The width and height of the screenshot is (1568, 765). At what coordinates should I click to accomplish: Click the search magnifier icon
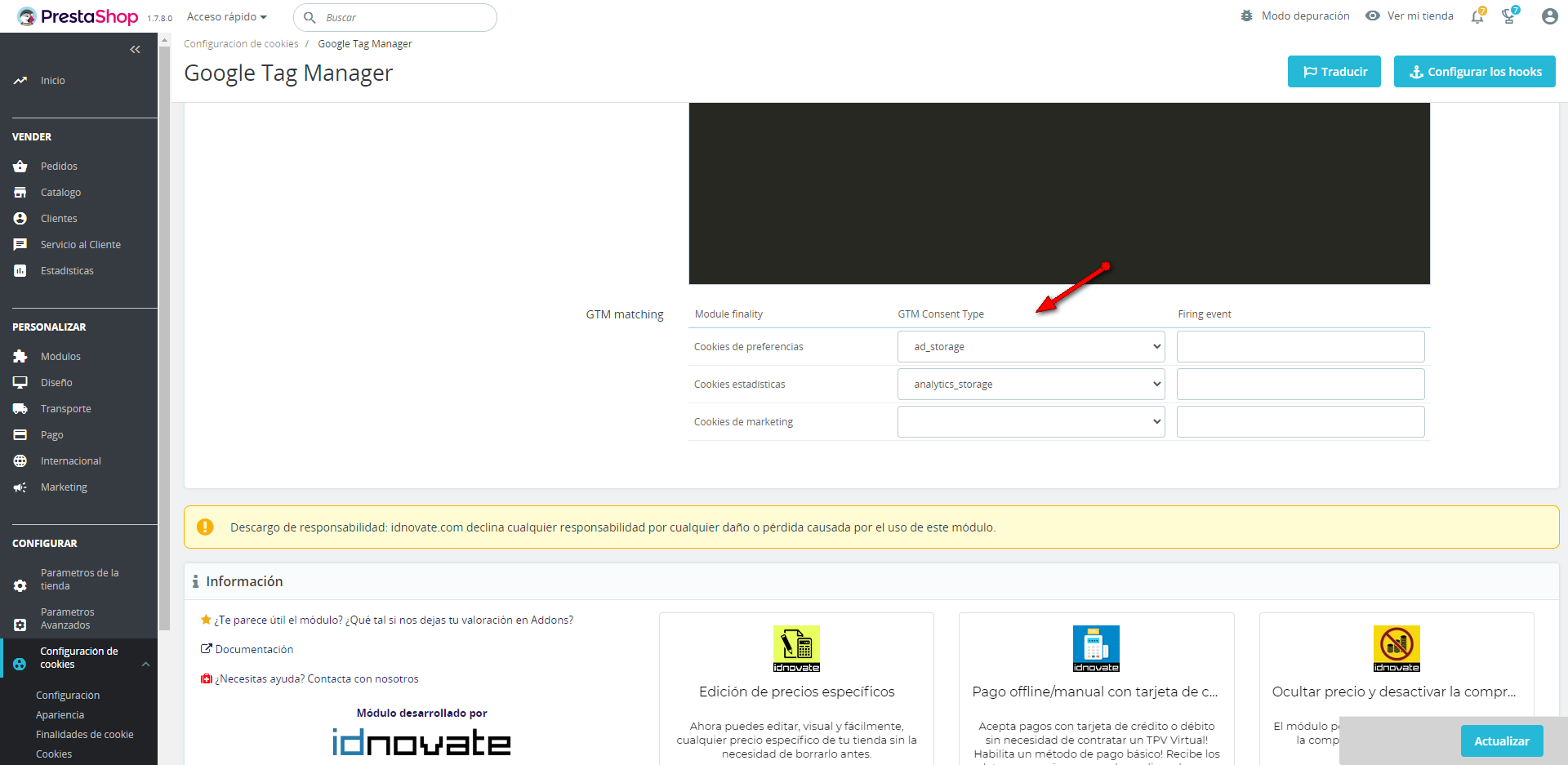tap(310, 17)
